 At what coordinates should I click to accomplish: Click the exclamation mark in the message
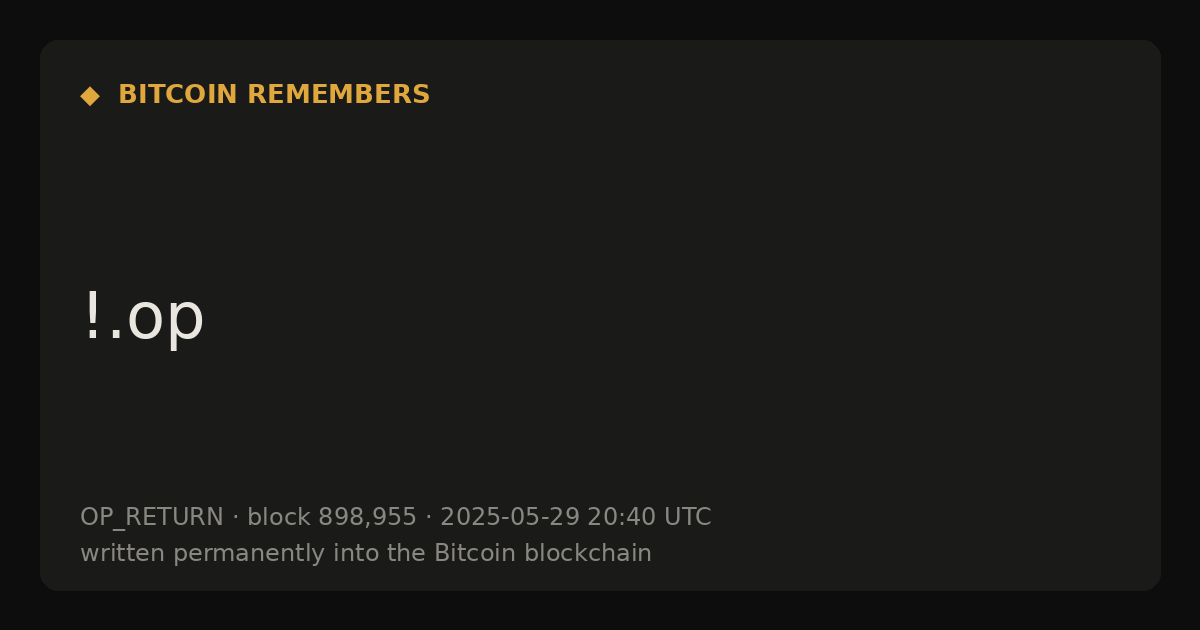tap(92, 316)
